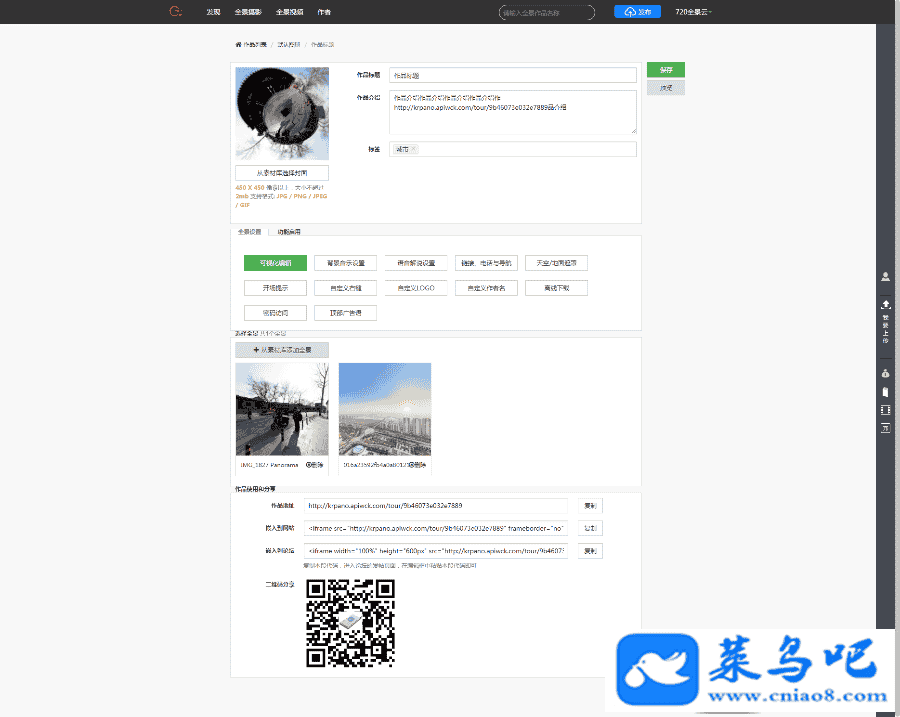Viewport: 900px width, 717px height.
Task: Click the green 保存 save button
Action: click(666, 70)
